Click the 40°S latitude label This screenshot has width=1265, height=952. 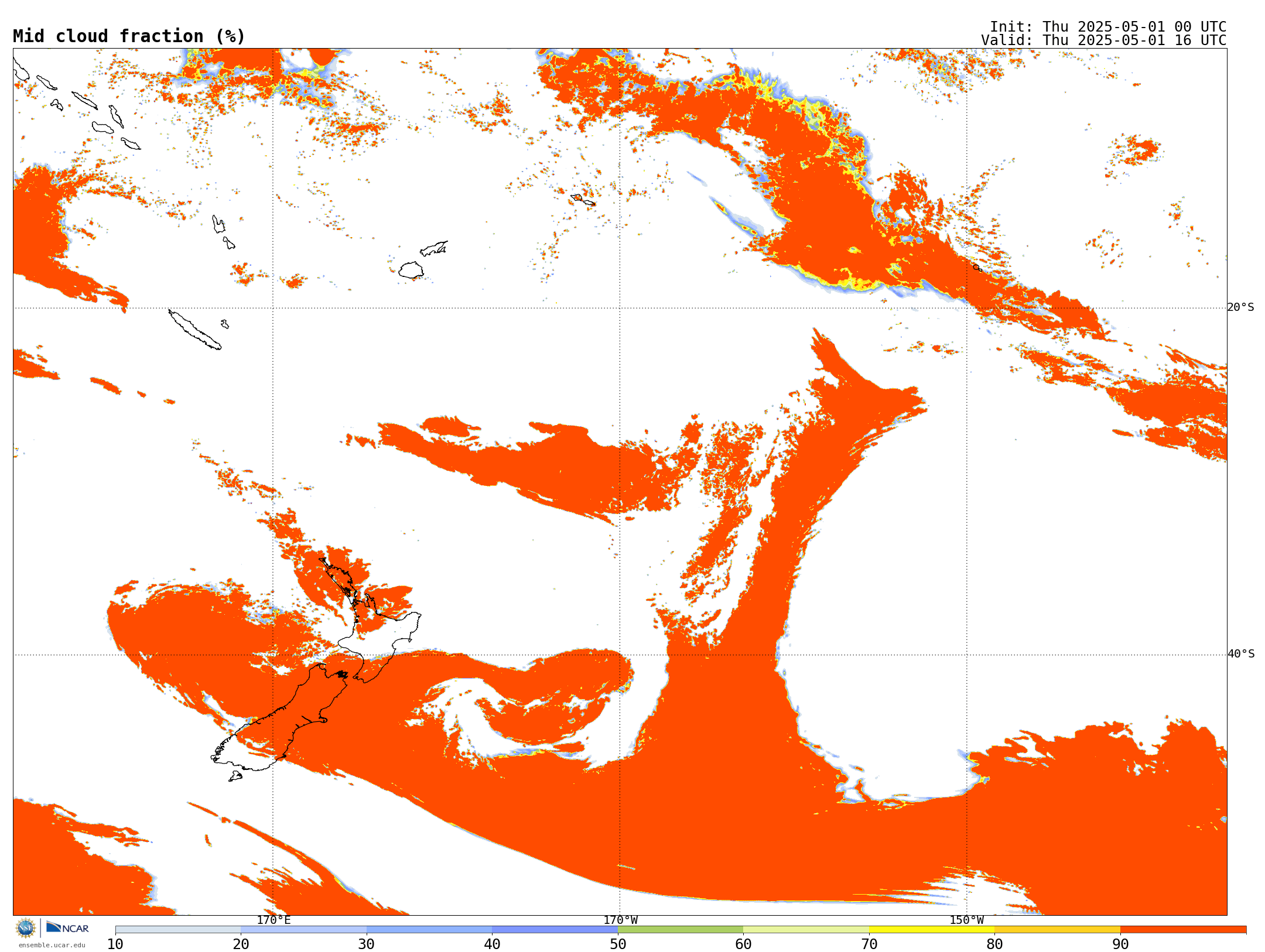pos(1241,654)
